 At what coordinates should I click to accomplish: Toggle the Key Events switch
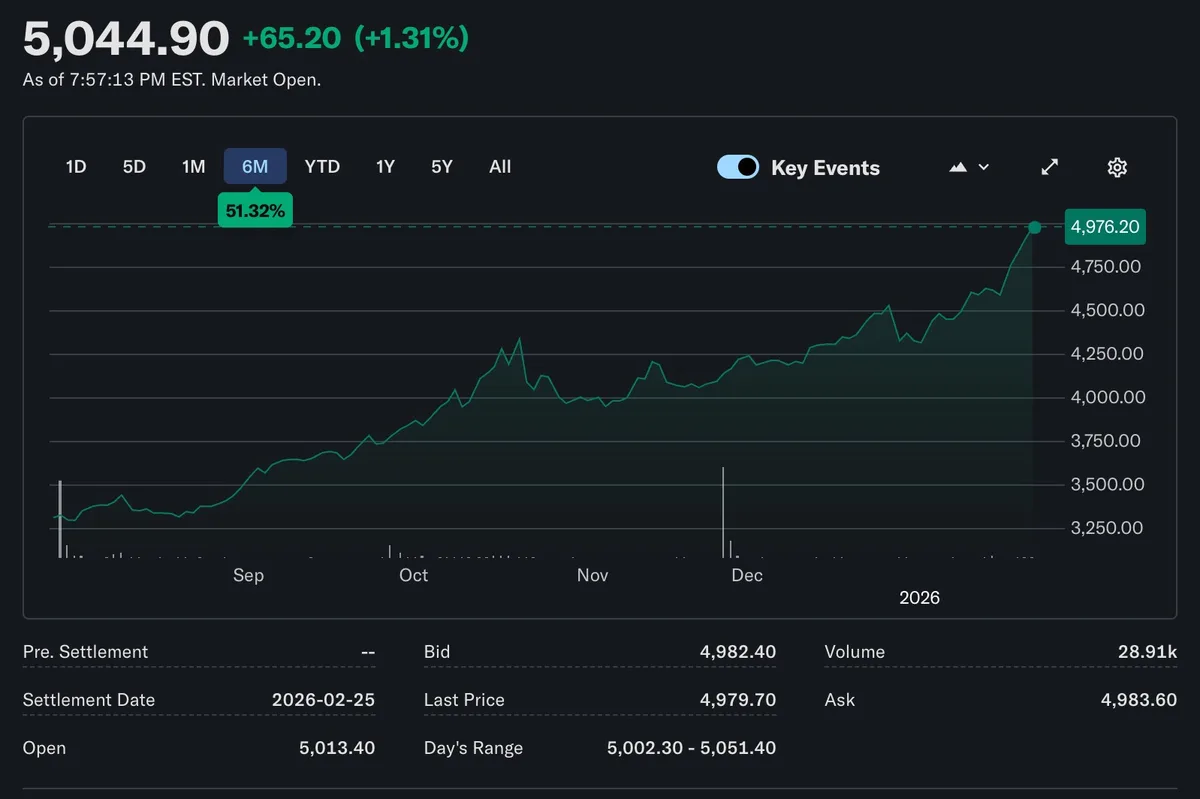738,167
